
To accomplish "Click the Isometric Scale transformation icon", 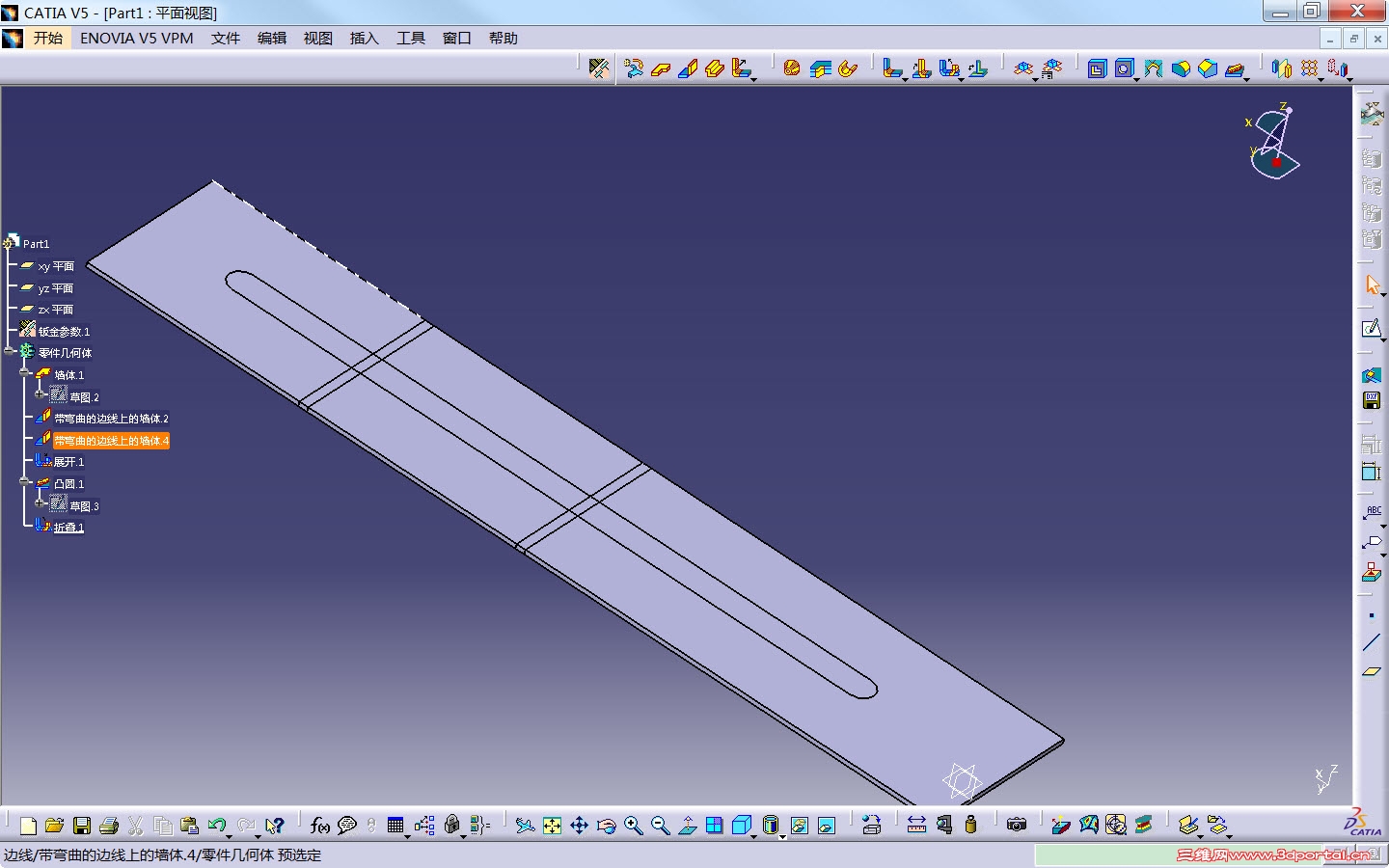I will click(1337, 68).
